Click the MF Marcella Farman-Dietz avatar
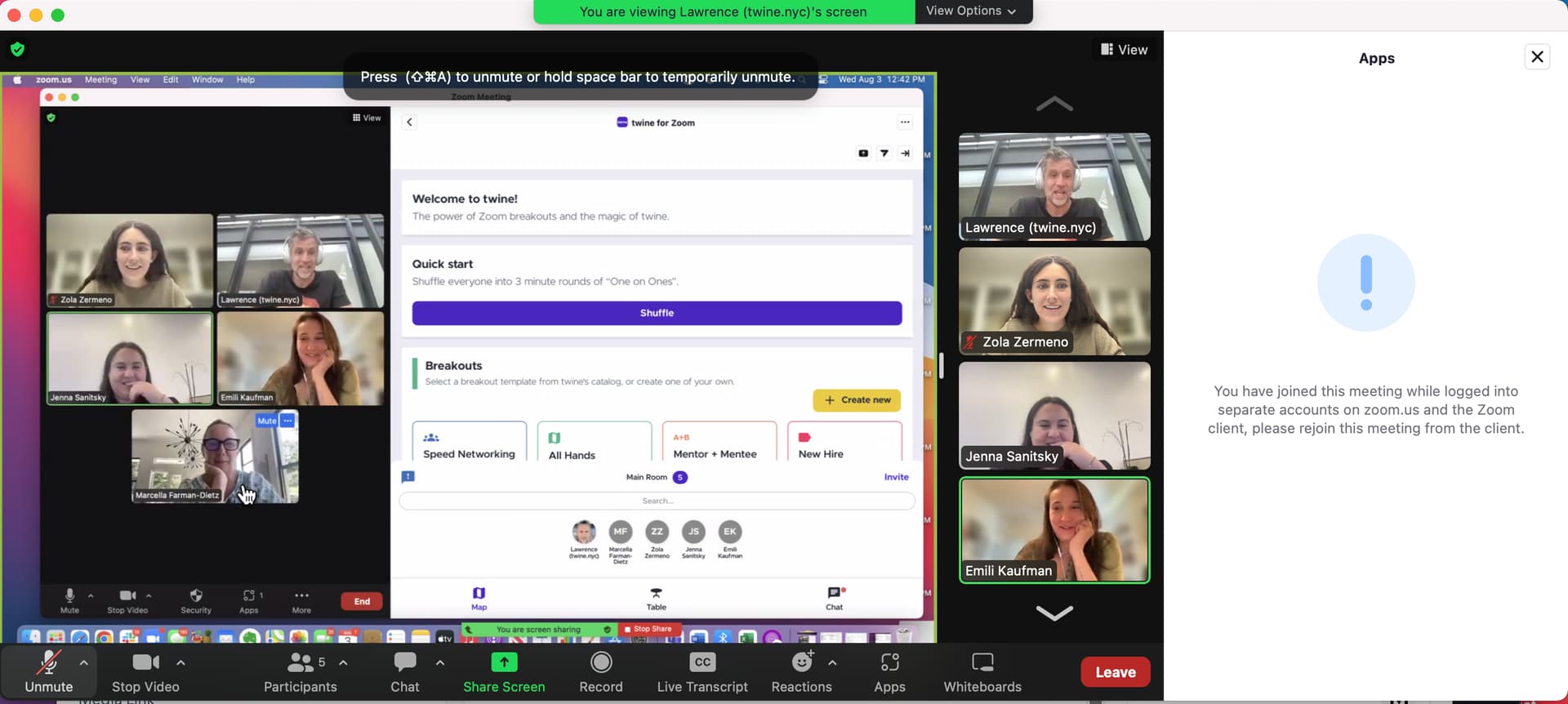The width and height of the screenshot is (1568, 704). [621, 532]
